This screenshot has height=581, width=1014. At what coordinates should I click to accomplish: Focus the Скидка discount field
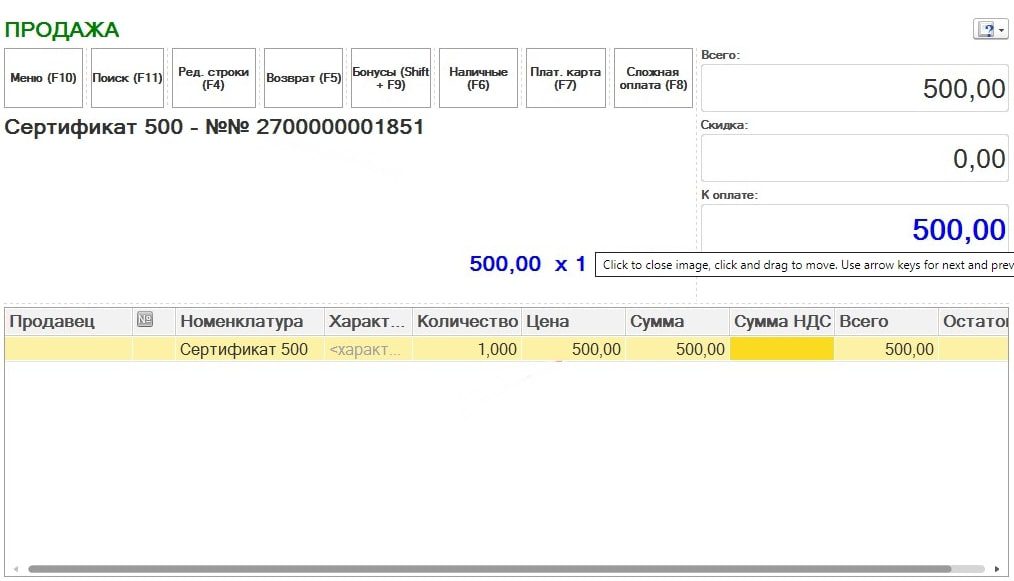click(x=854, y=158)
